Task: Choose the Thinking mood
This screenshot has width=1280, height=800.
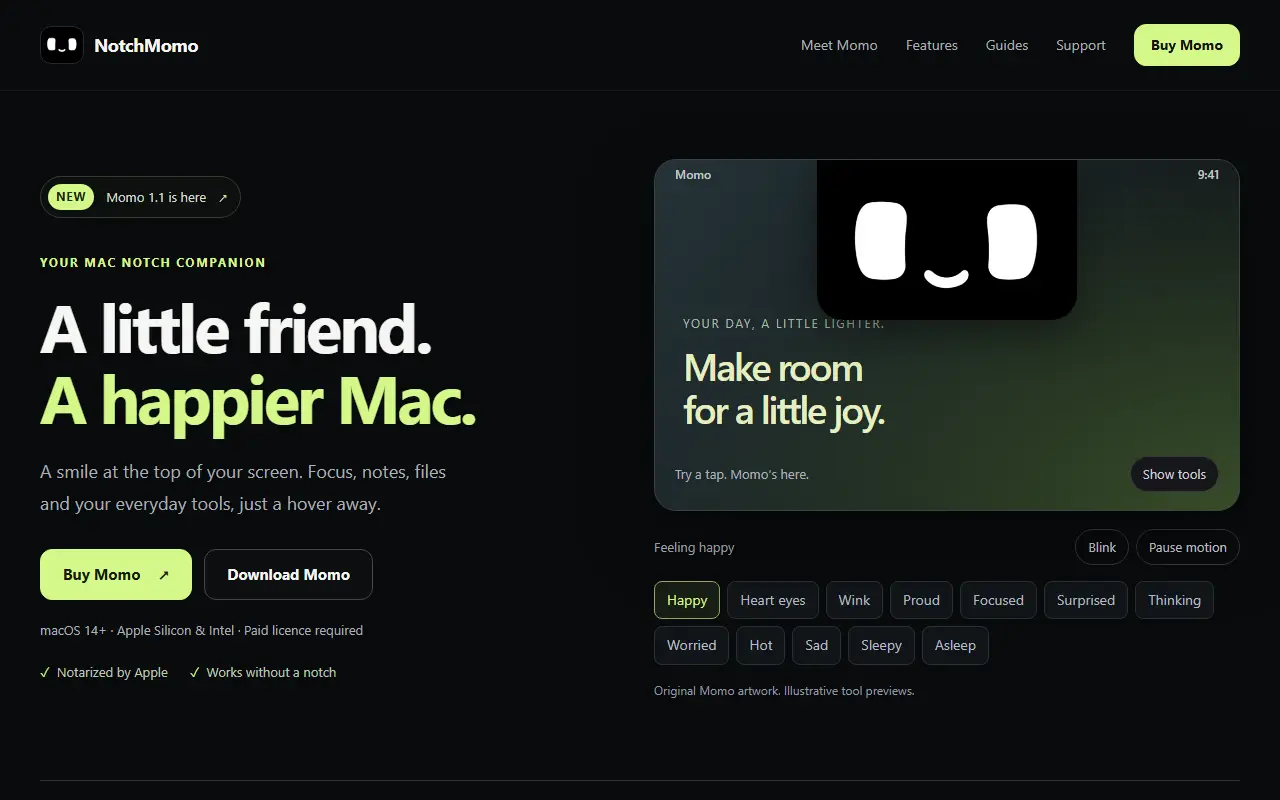Action: click(1174, 600)
